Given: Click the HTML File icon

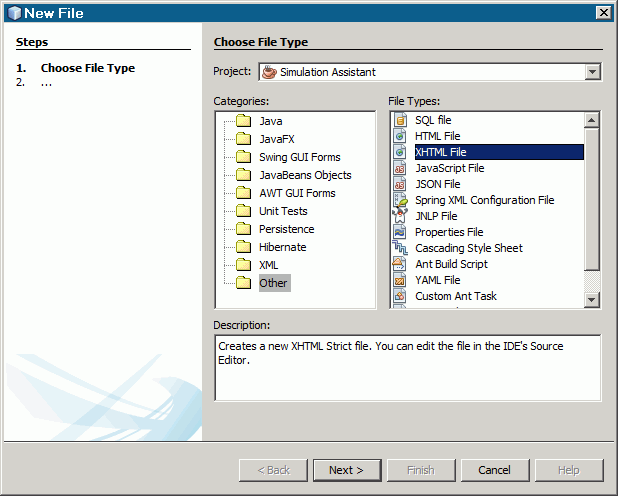Looking at the screenshot, I should [x=400, y=136].
